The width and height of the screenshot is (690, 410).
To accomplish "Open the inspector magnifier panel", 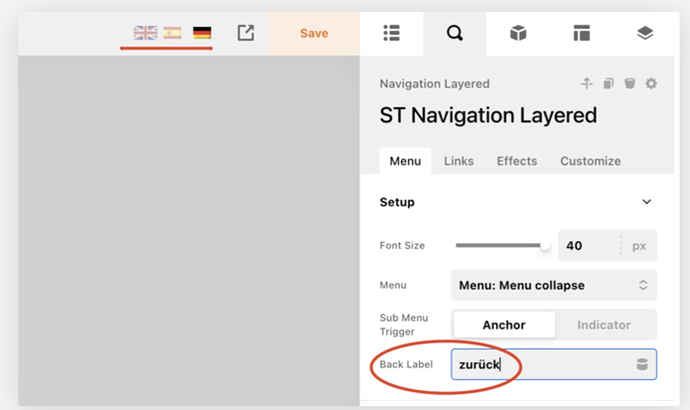I will click(x=455, y=33).
